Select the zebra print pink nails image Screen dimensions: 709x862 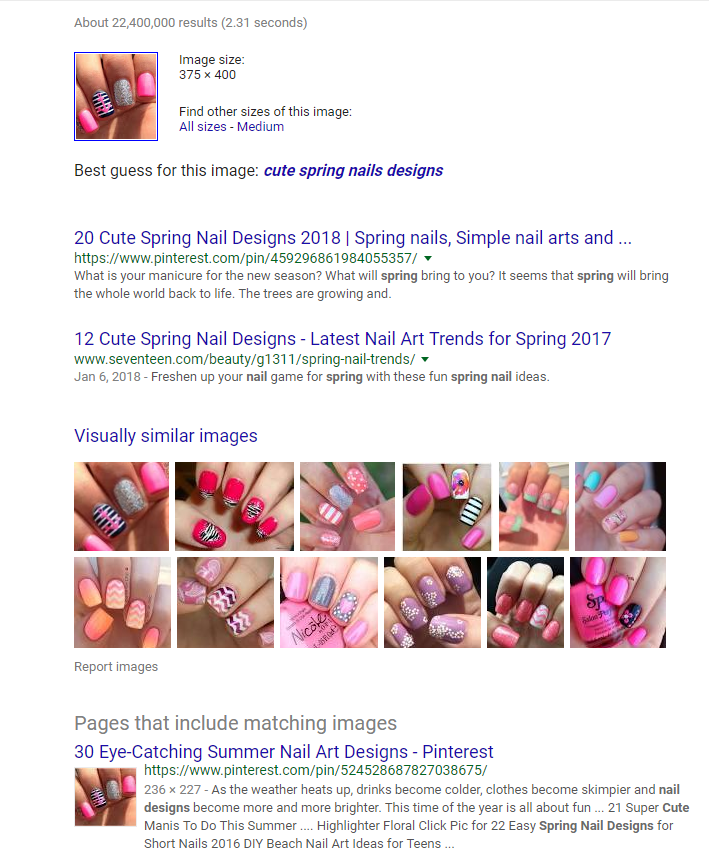[x=234, y=506]
